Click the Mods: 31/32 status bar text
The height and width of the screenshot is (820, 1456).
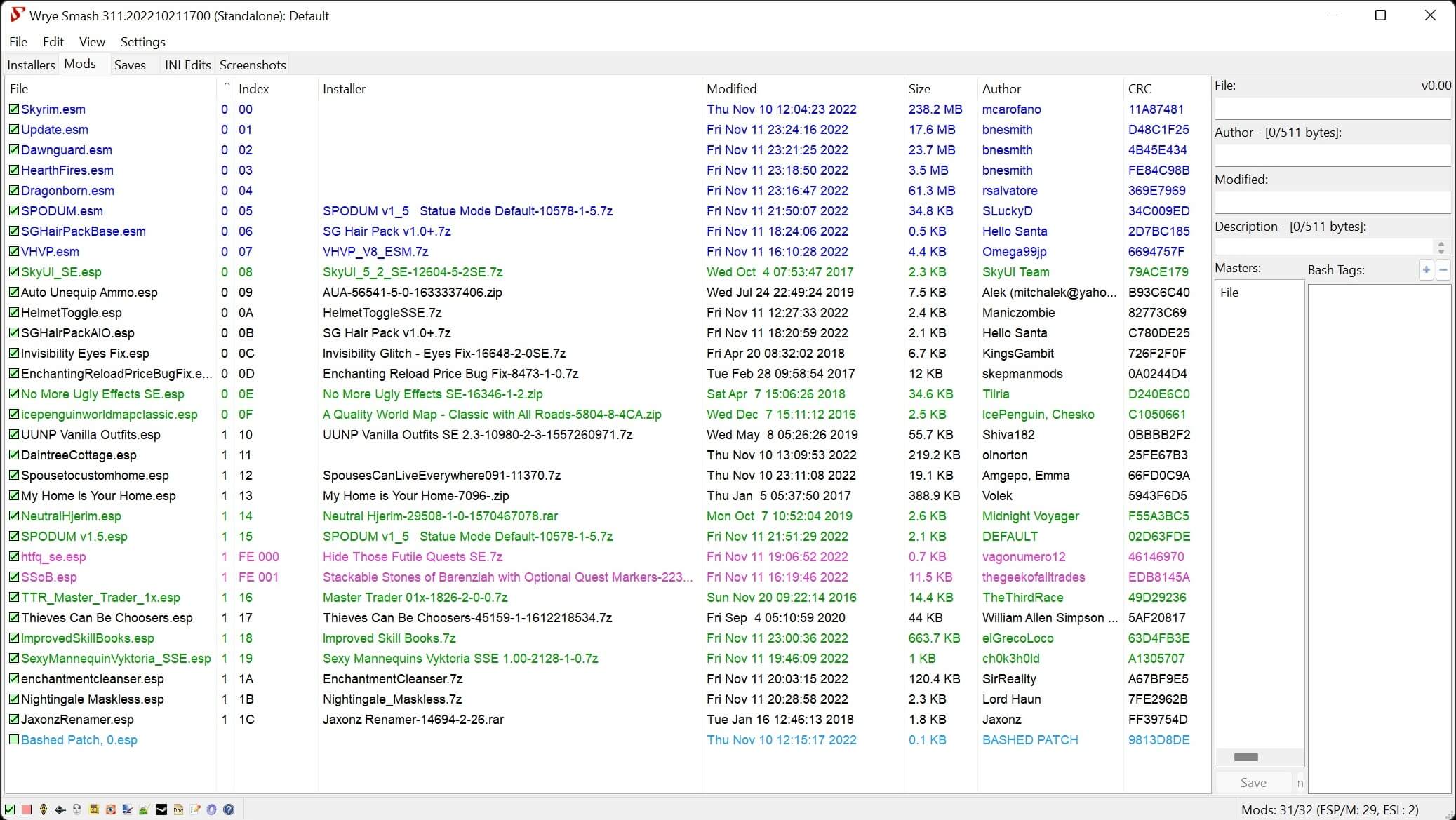1330,809
